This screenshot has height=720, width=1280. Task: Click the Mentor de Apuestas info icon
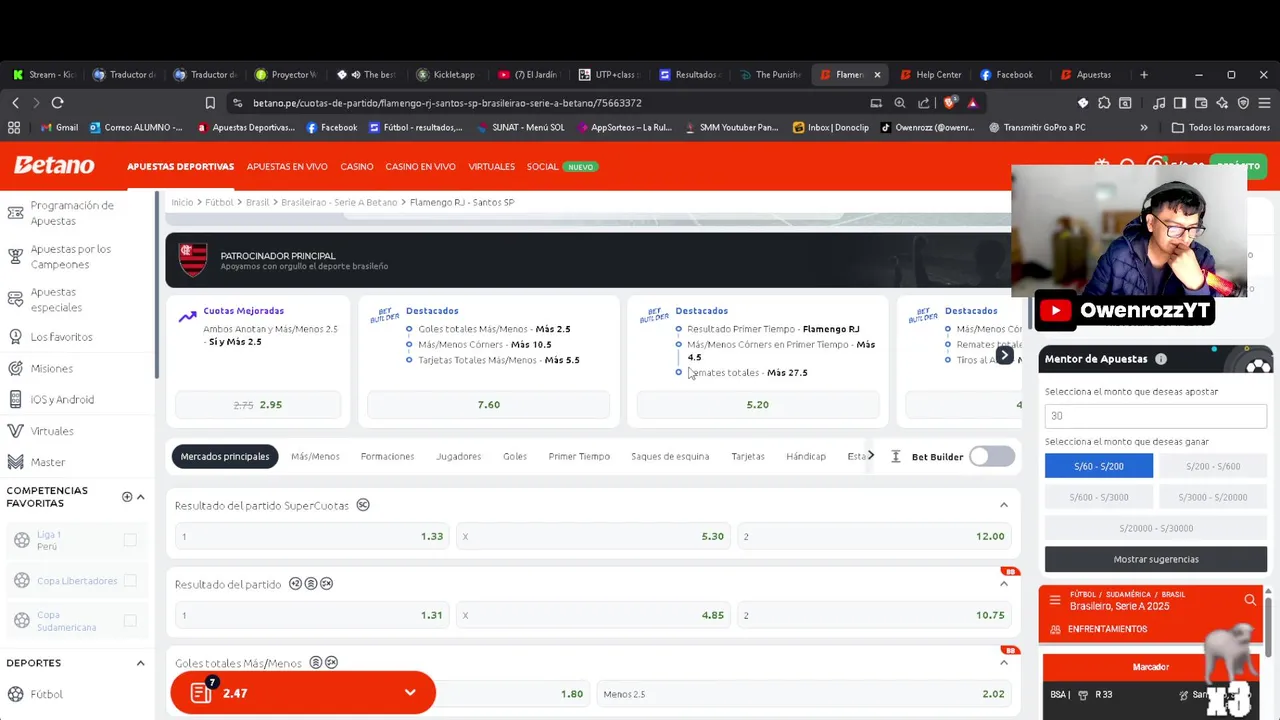pos(1161,359)
